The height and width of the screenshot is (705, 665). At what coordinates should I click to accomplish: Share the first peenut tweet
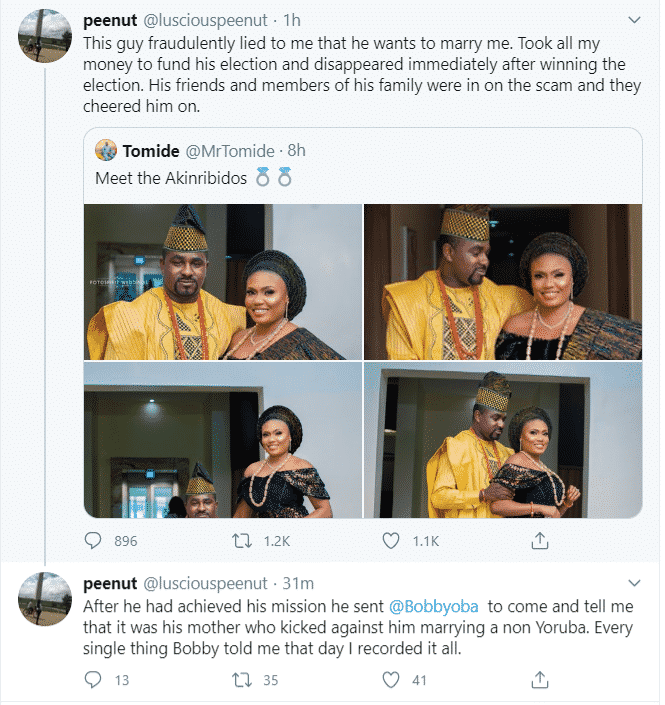539,541
